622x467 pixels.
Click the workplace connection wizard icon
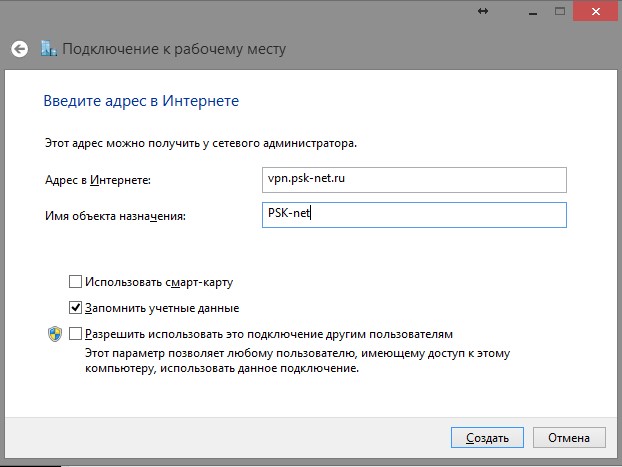click(49, 48)
